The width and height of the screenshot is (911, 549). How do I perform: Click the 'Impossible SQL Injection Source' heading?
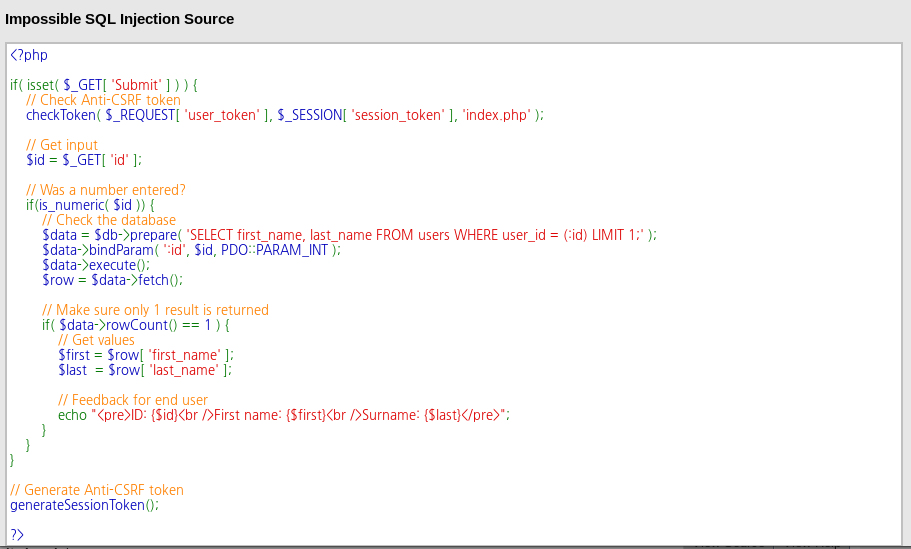[119, 19]
